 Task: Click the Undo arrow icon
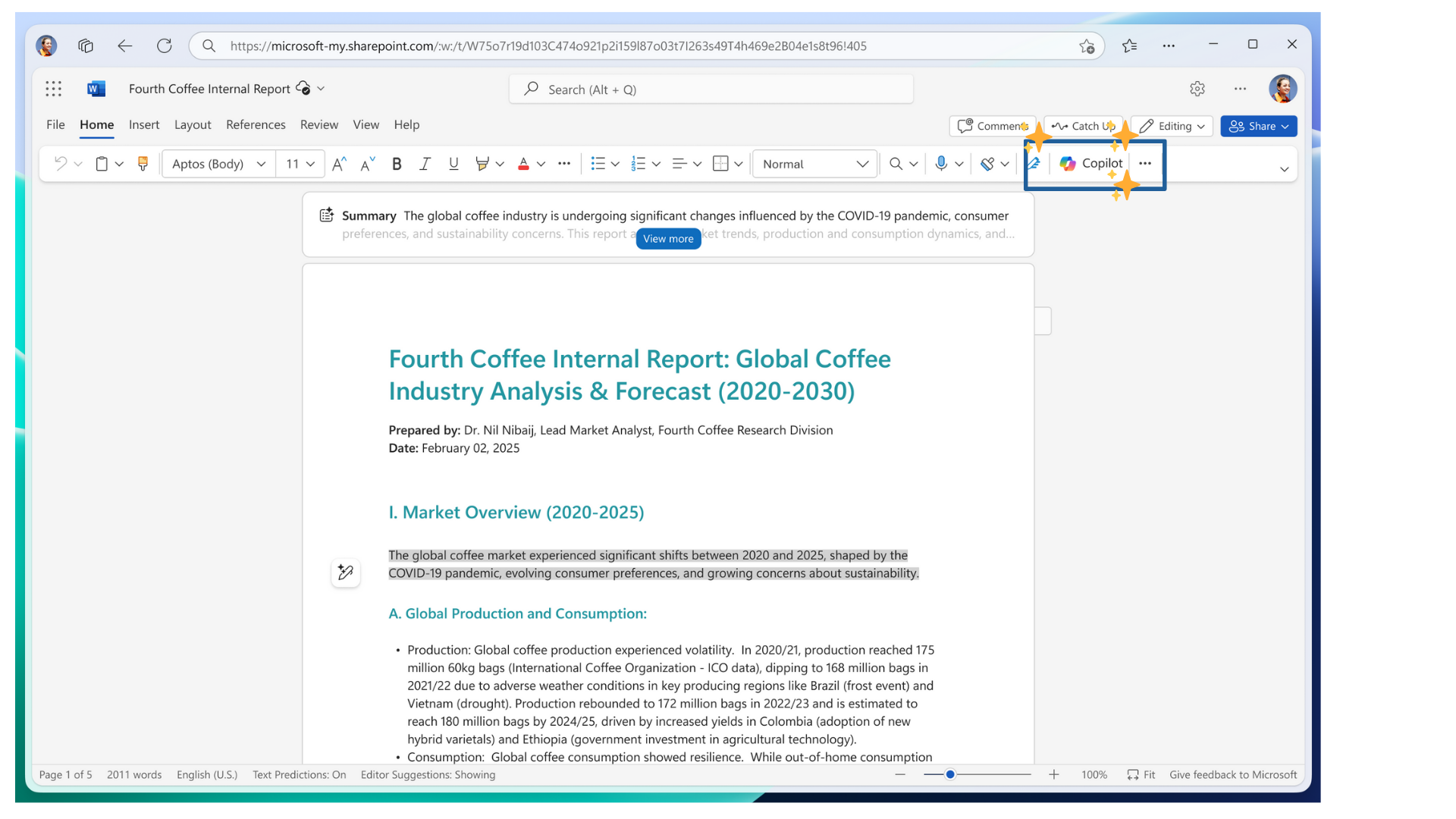61,164
